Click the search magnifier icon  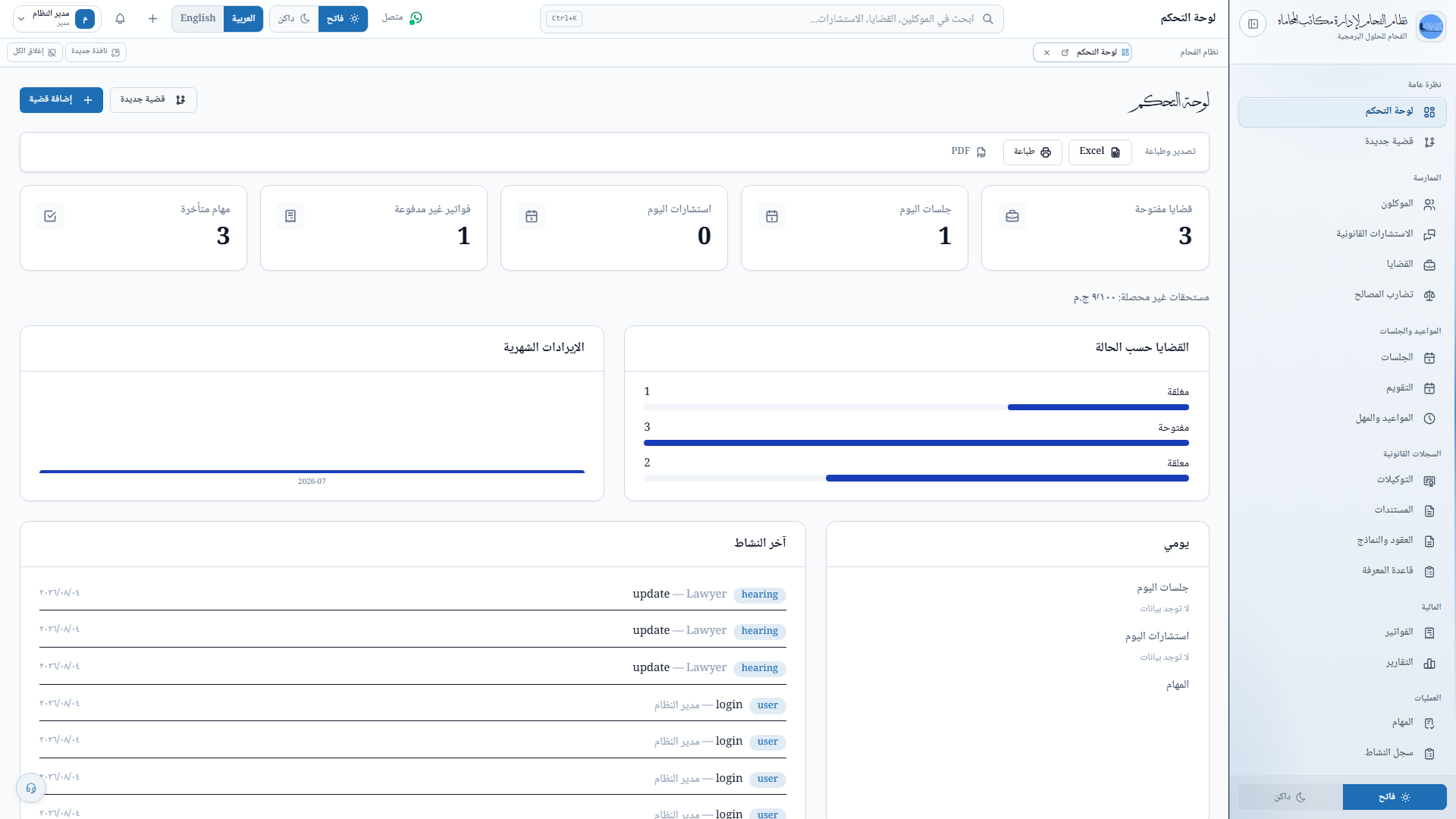987,19
